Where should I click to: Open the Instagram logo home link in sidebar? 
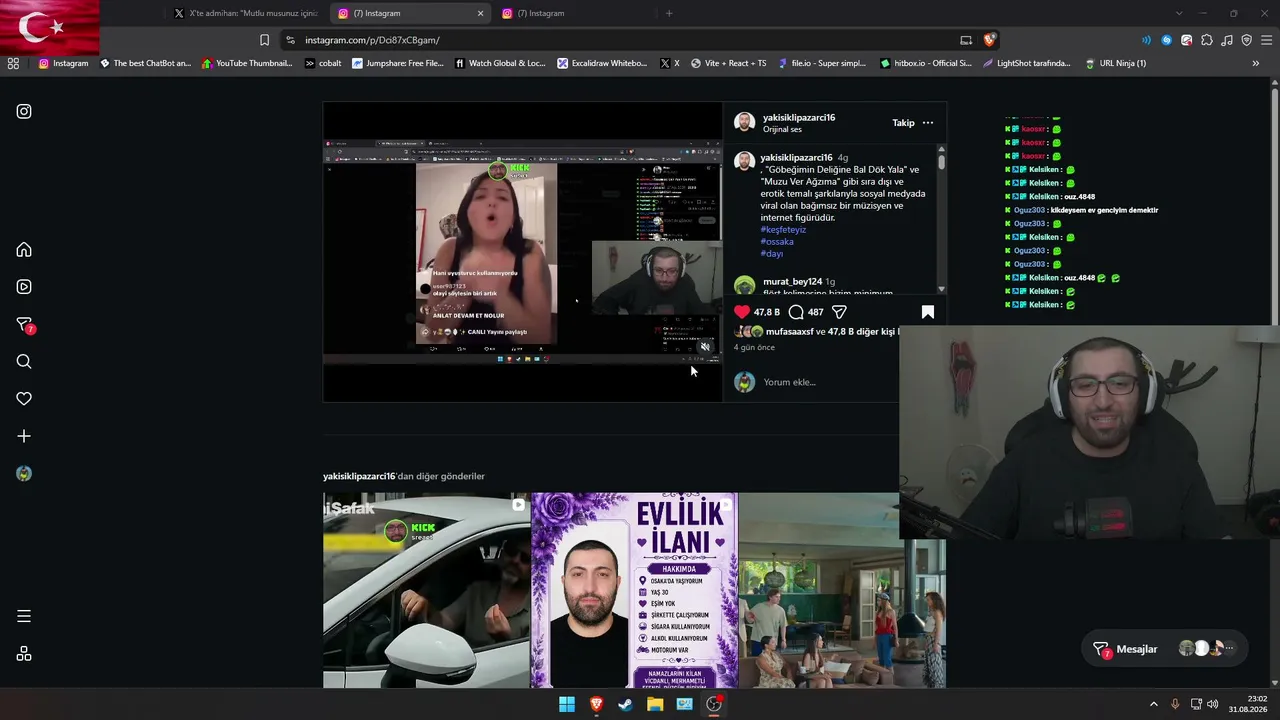coord(24,112)
